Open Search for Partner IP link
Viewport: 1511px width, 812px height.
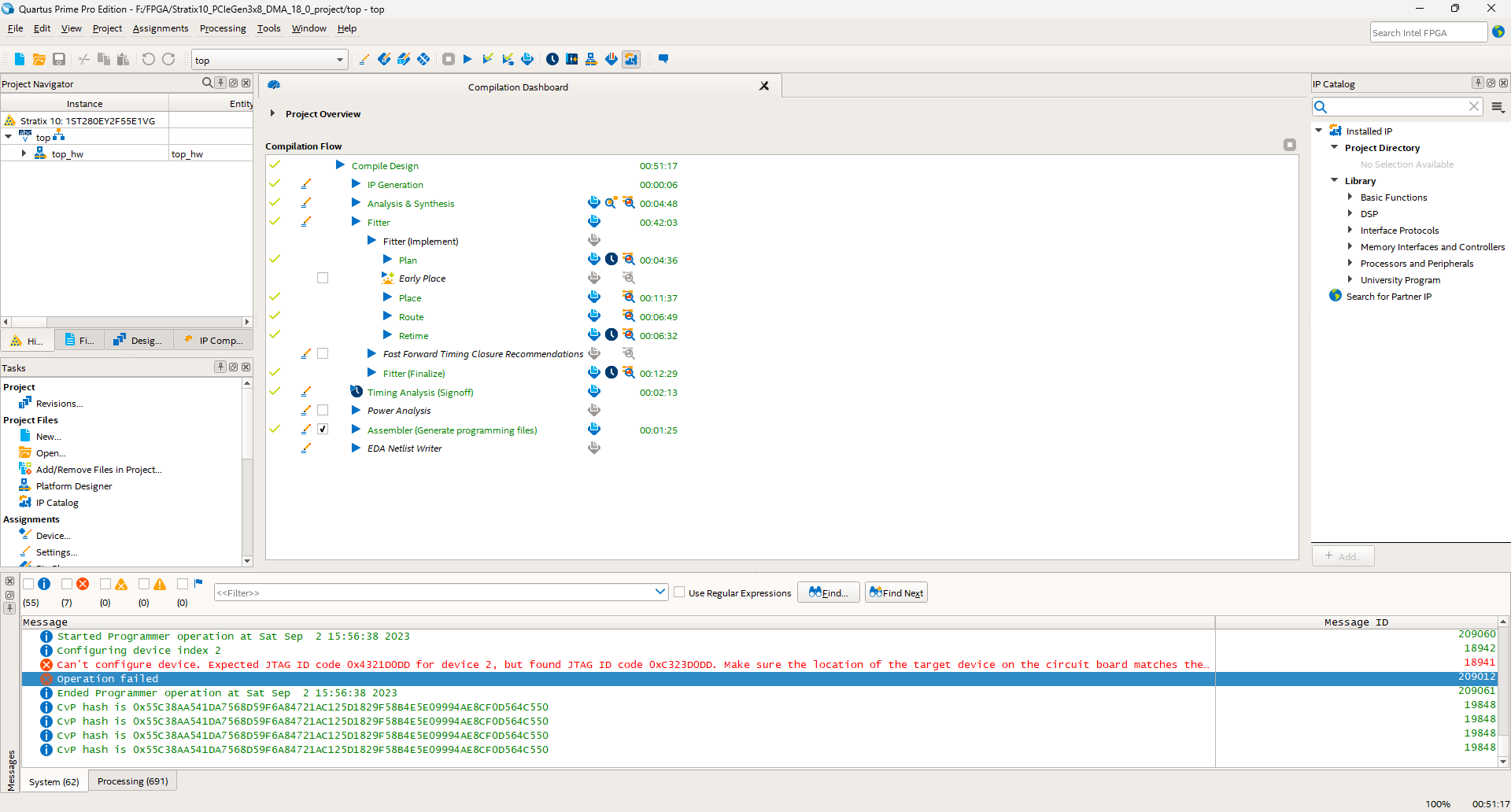1388,296
